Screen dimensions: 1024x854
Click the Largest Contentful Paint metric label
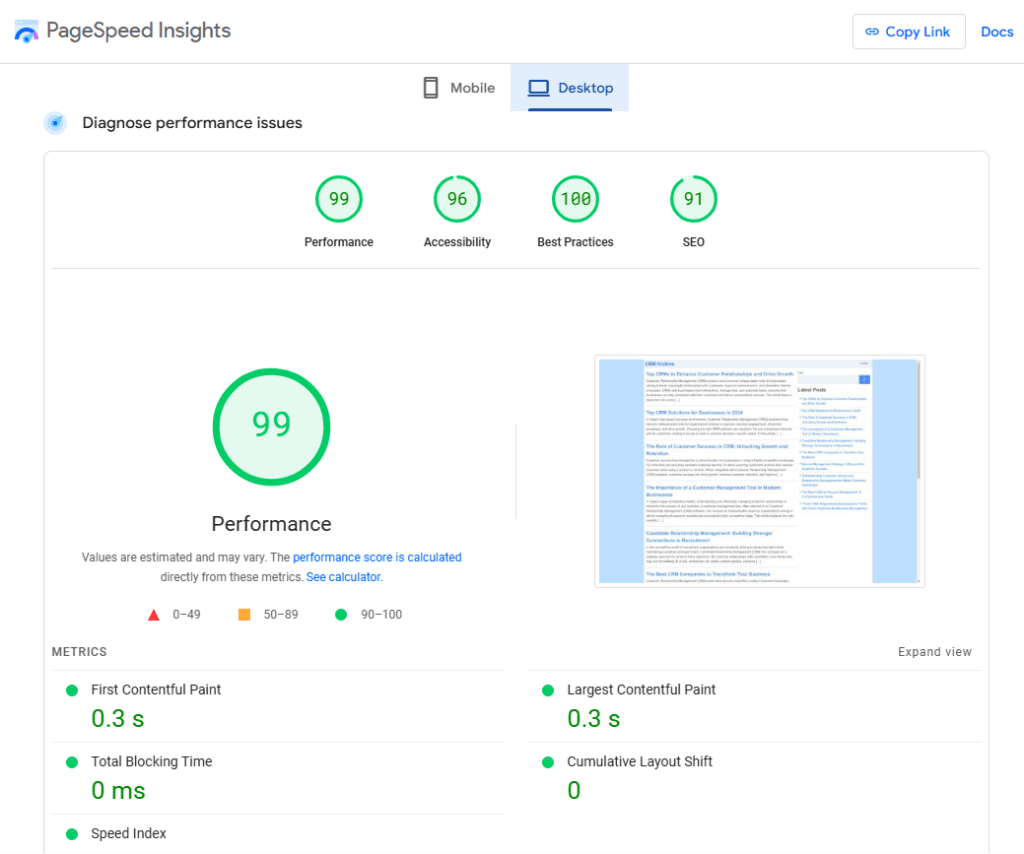tap(641, 689)
